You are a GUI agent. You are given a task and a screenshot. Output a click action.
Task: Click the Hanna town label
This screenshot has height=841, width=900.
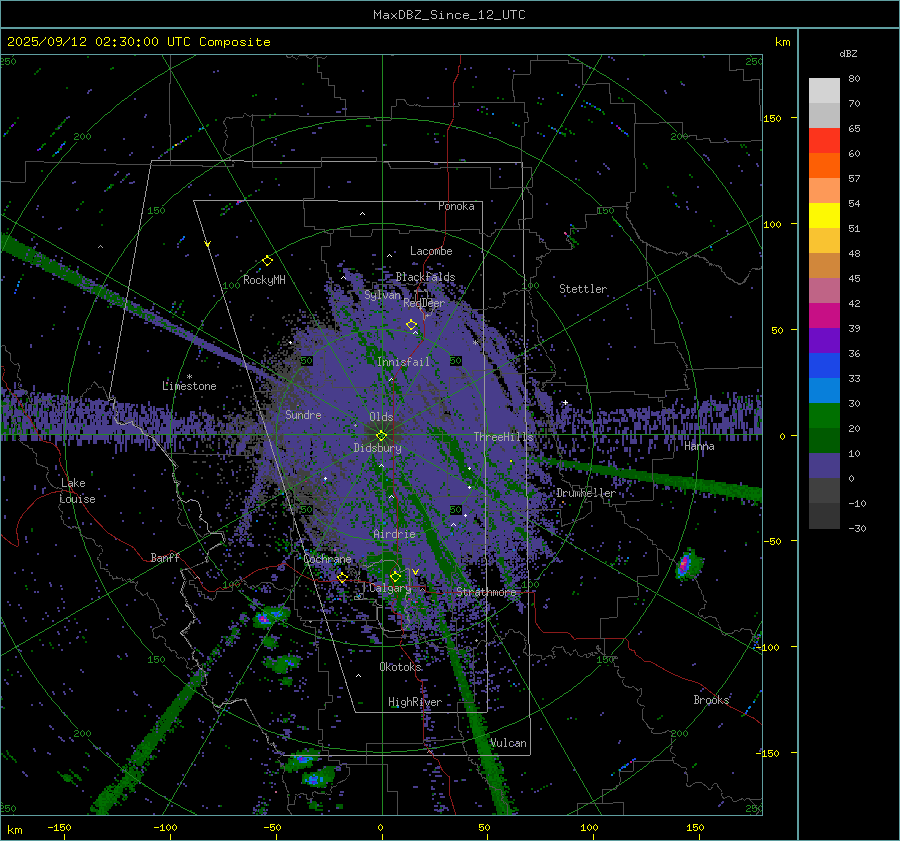(699, 446)
